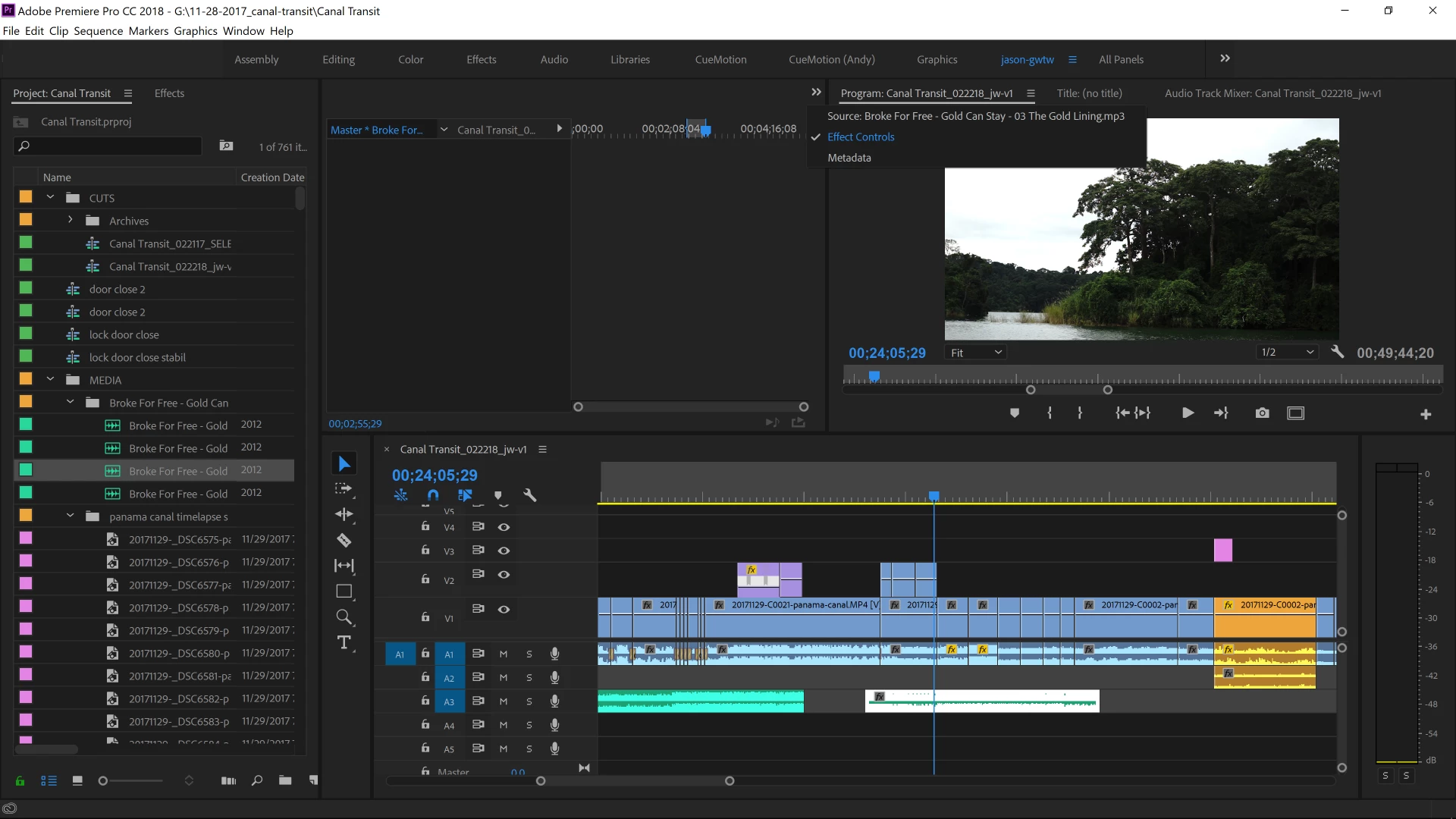Switch to the Color workspace tab
1456x819 pixels.
tap(410, 60)
